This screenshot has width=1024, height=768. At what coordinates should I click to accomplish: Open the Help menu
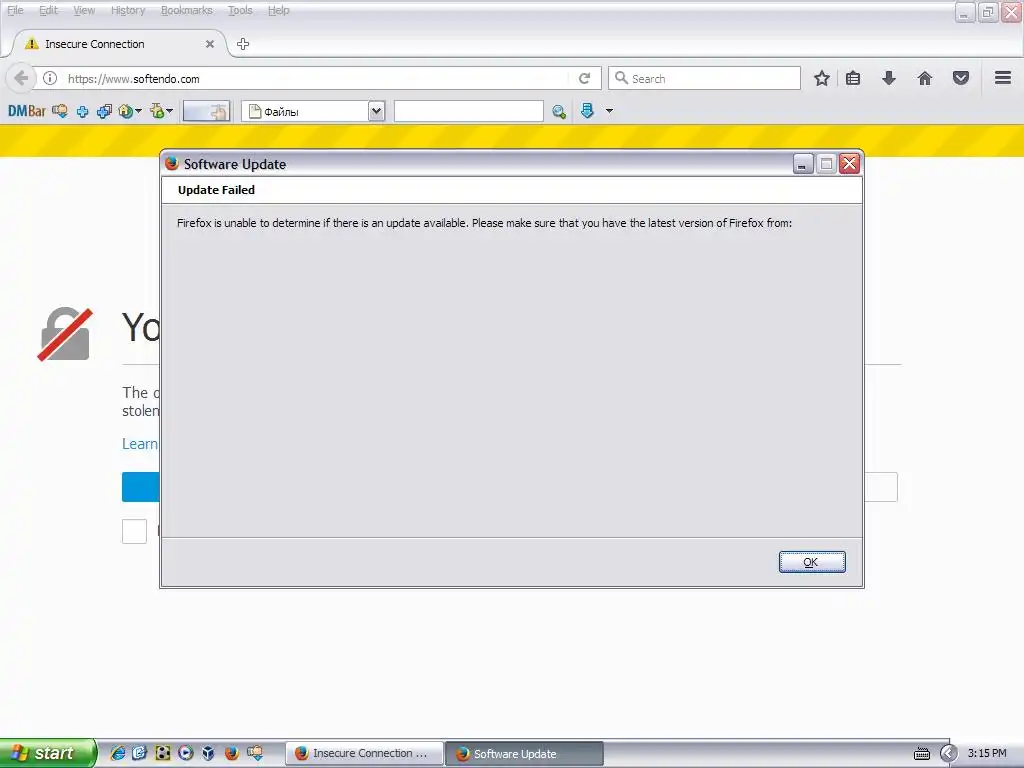click(x=278, y=10)
